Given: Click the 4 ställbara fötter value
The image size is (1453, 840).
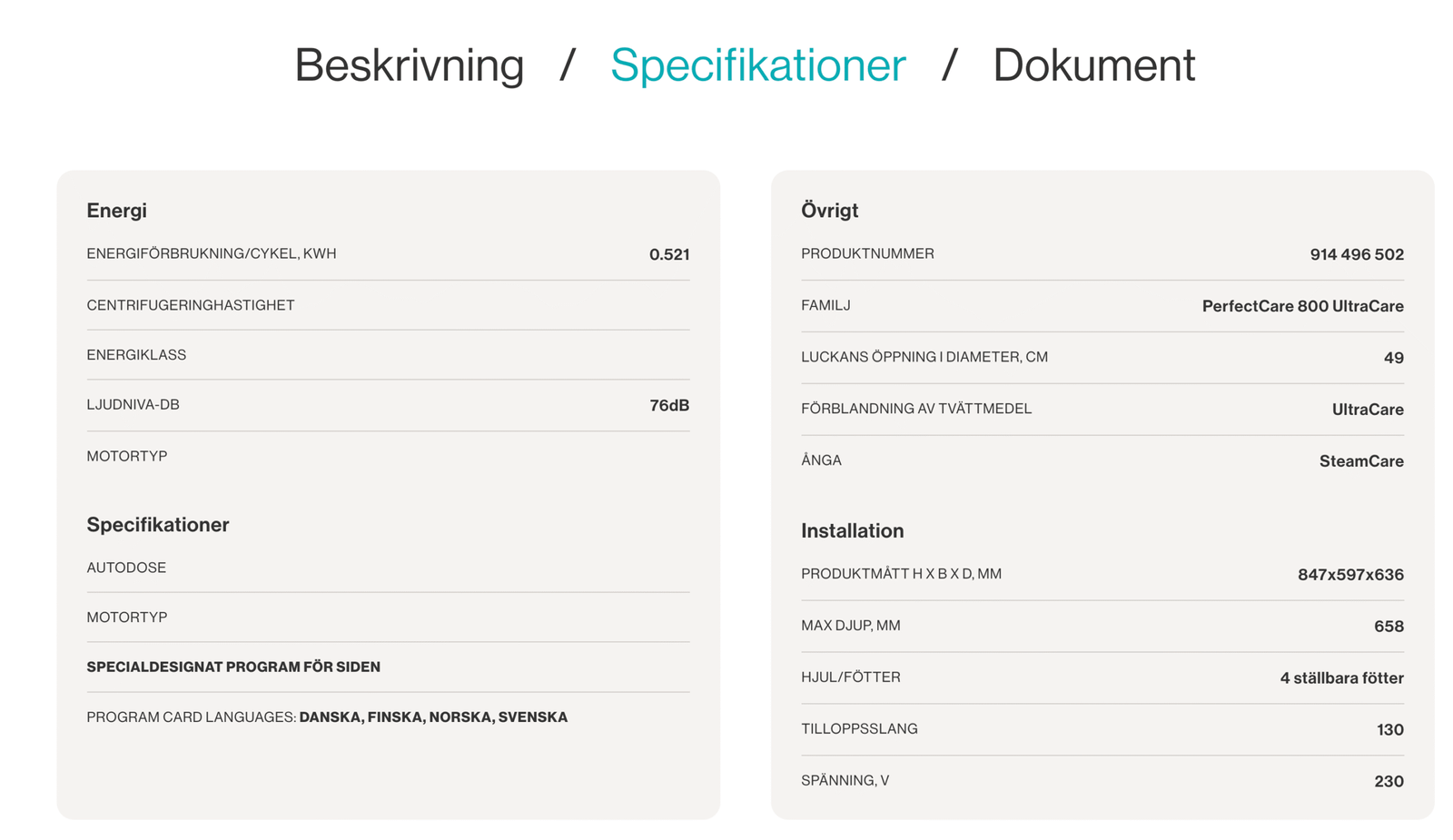Looking at the screenshot, I should [x=1340, y=678].
